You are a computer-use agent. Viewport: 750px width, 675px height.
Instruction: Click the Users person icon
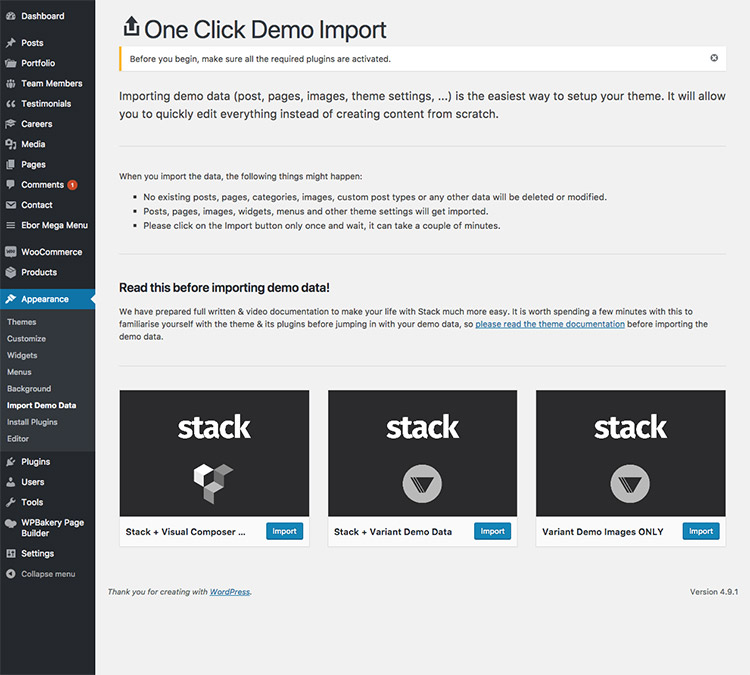tap(10, 482)
